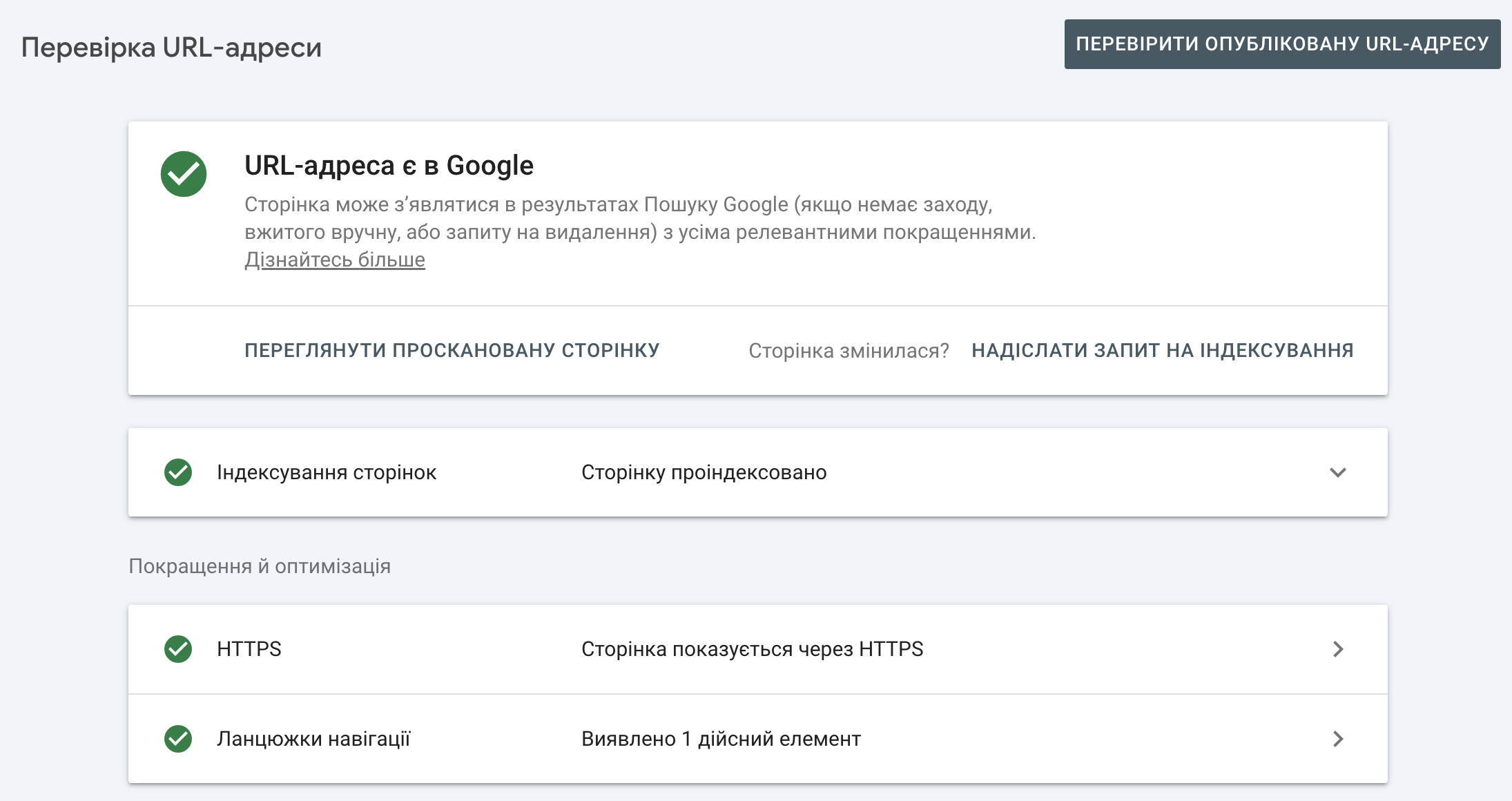Click the Покращення й оптимізація section heading

pos(260,566)
